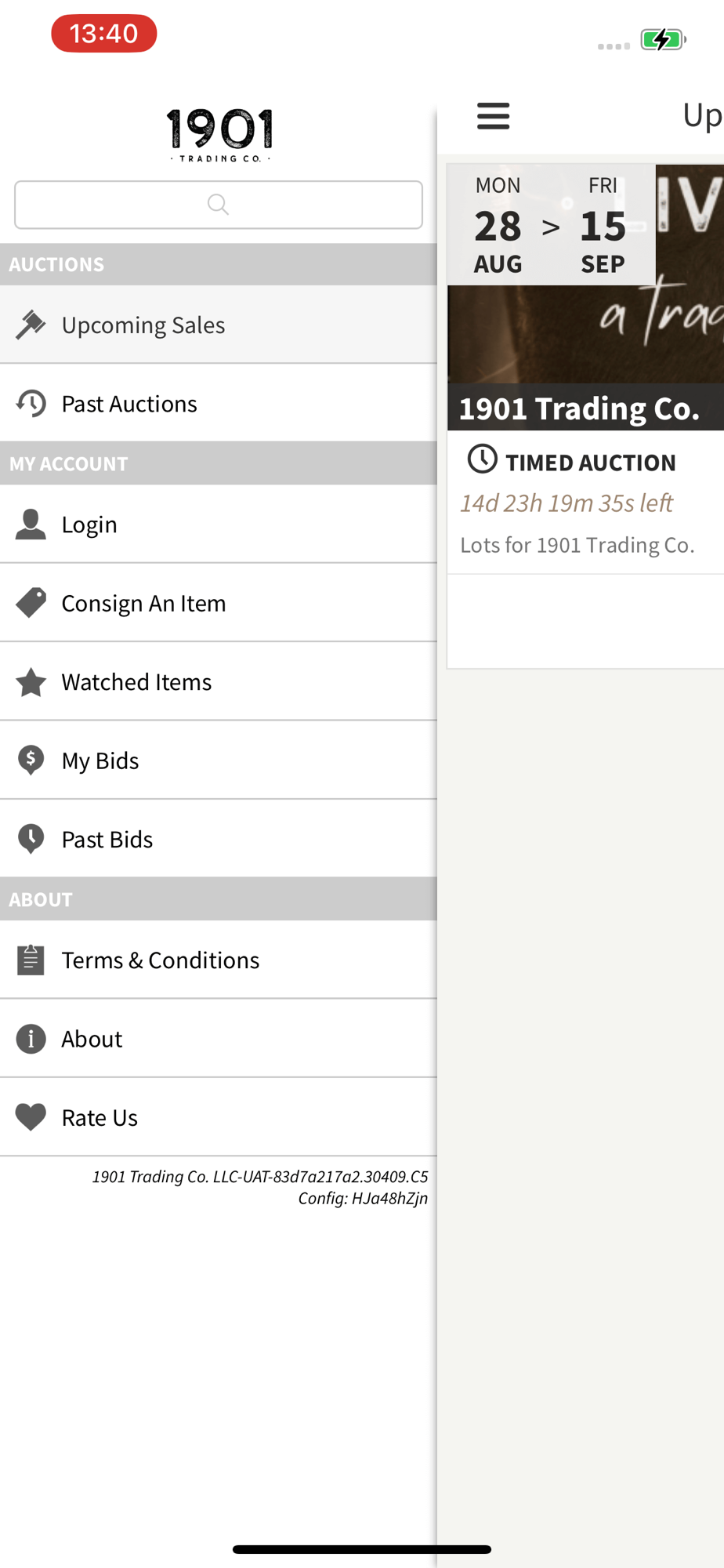Go to the Watched Items label
This screenshot has height=1568, width=724.
pyautogui.click(x=136, y=682)
